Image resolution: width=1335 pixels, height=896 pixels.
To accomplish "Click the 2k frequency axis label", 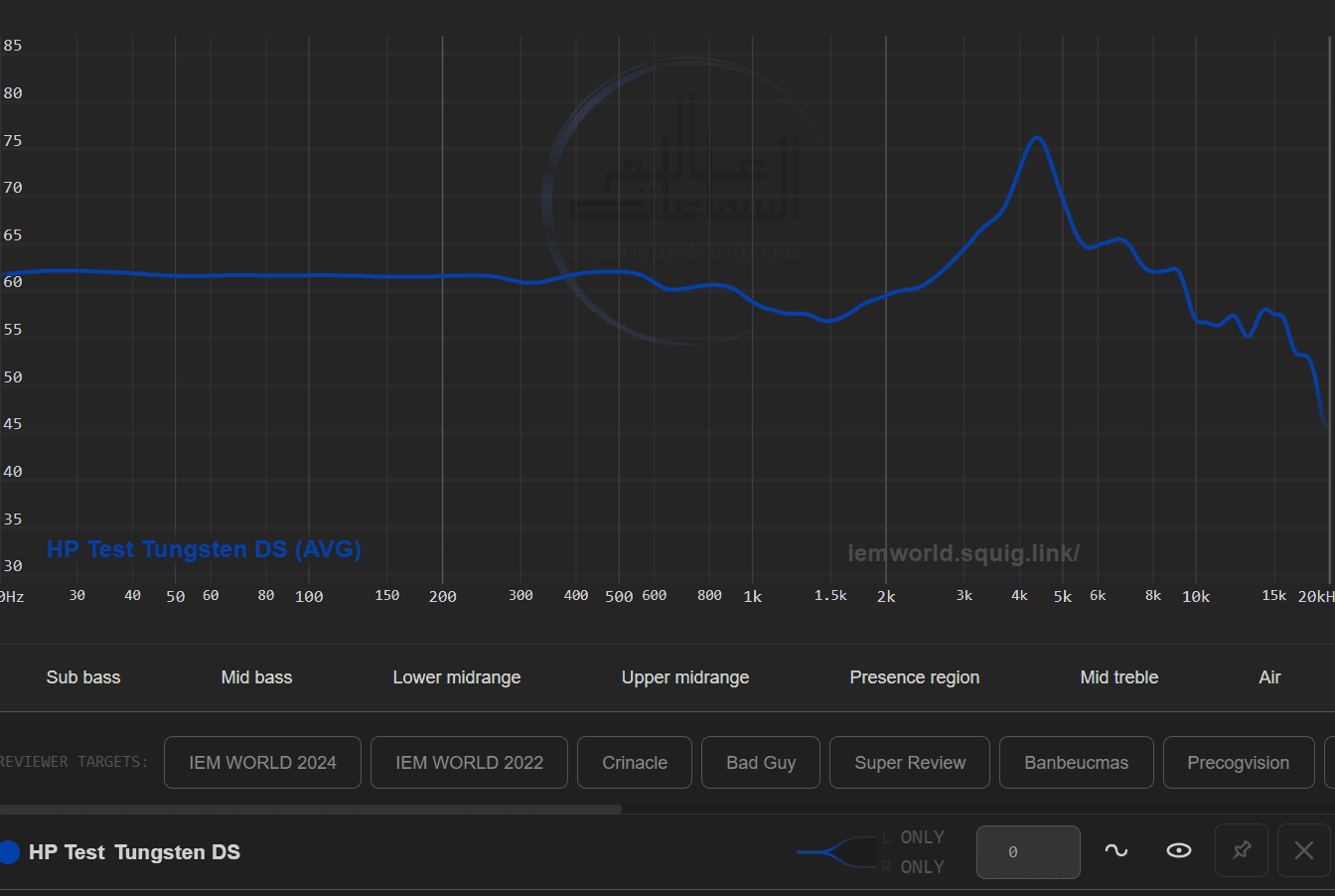I will [x=886, y=597].
